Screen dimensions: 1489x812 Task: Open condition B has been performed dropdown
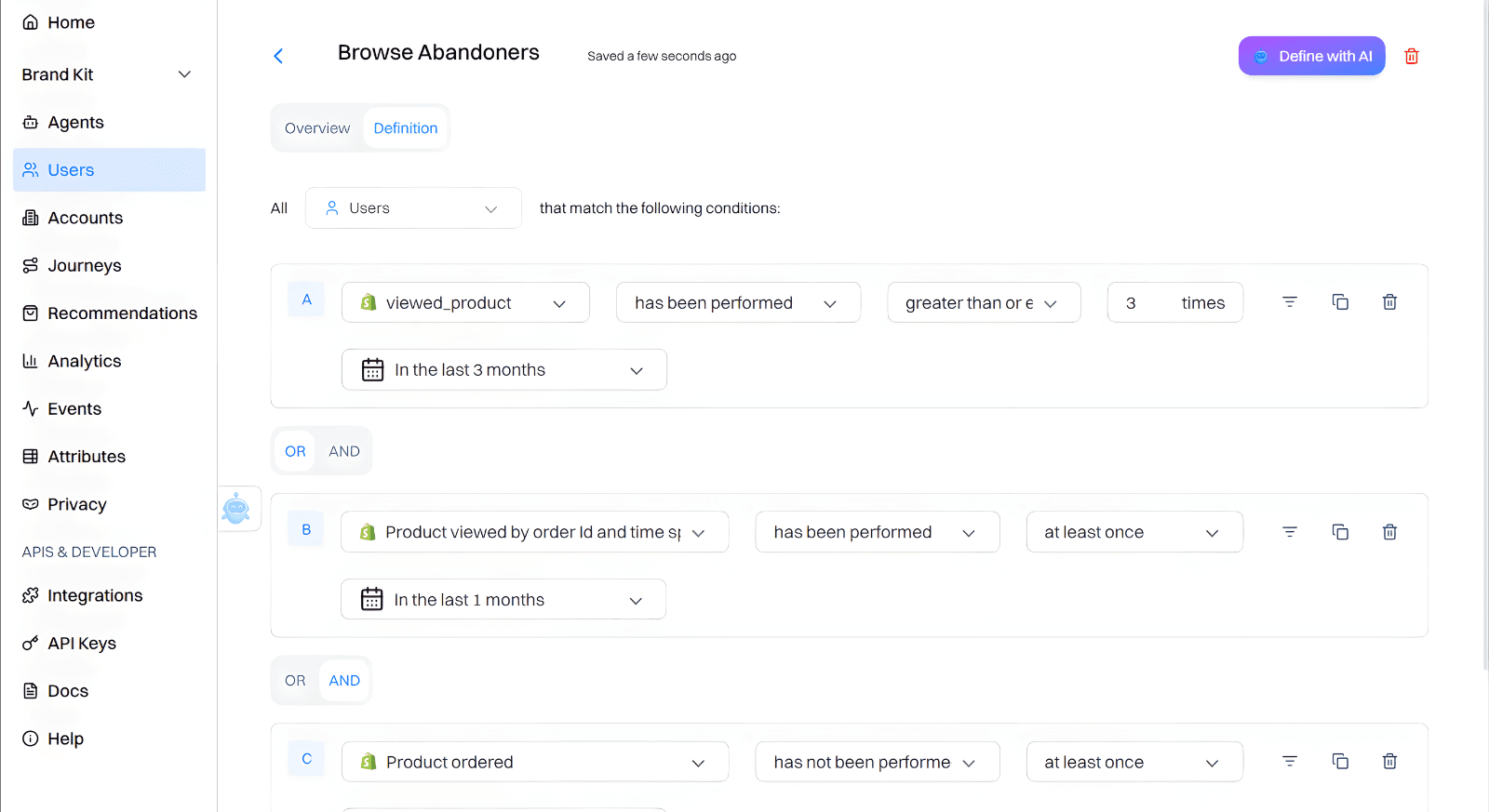877,532
